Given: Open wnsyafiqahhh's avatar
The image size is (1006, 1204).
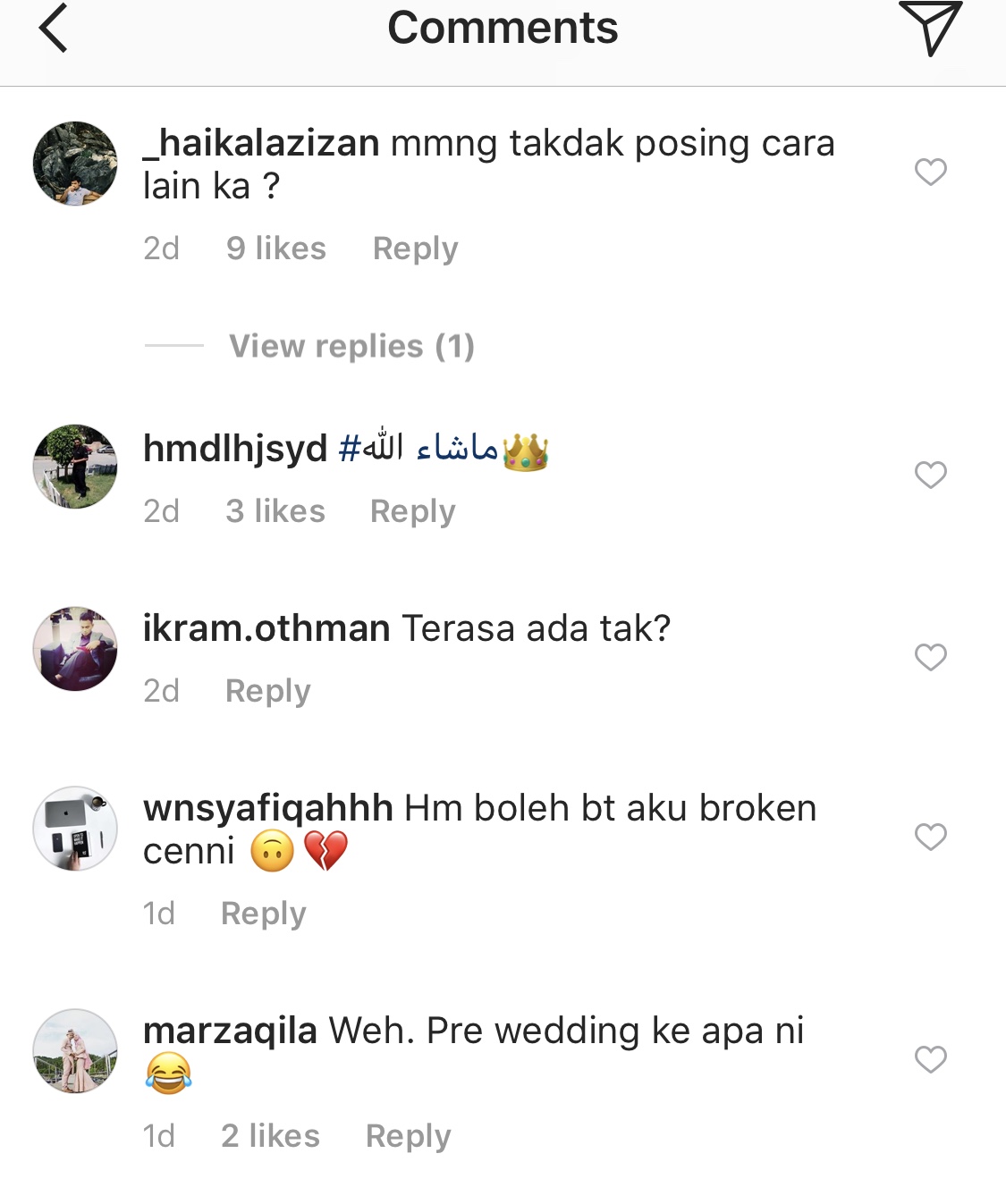Looking at the screenshot, I should click(75, 829).
